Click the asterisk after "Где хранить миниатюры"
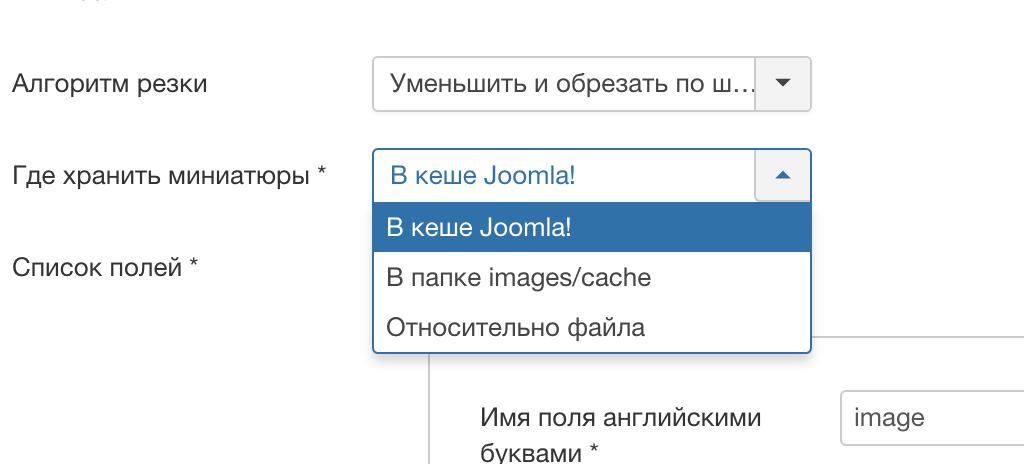 pyautogui.click(x=322, y=175)
